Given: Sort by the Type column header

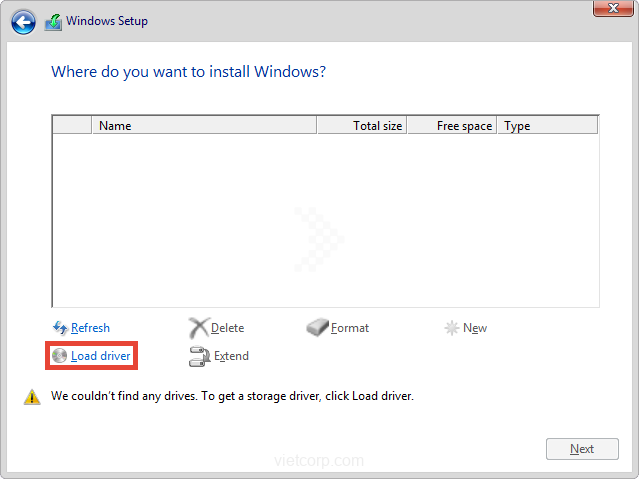Looking at the screenshot, I should pos(546,126).
